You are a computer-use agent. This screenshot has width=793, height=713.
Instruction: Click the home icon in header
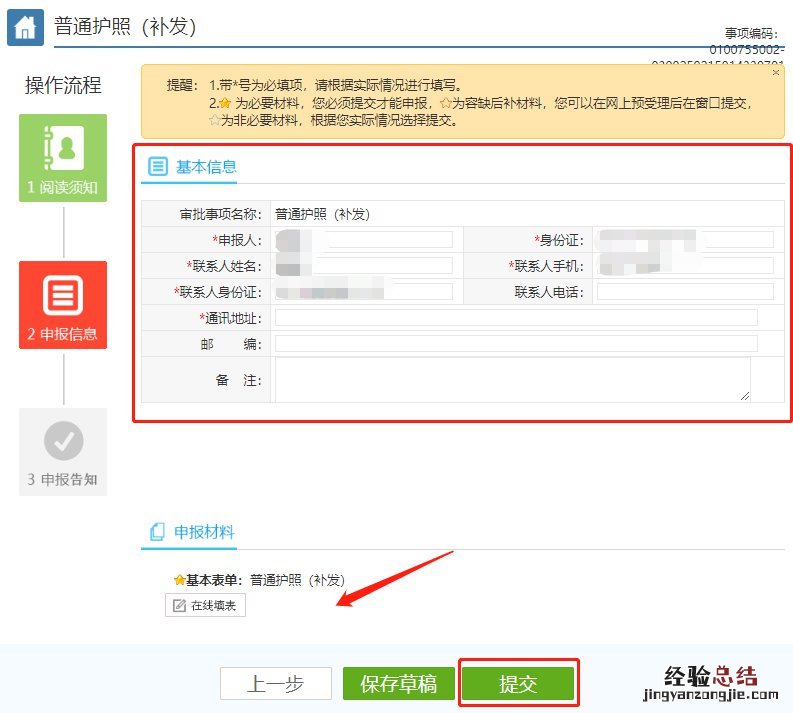tap(25, 27)
